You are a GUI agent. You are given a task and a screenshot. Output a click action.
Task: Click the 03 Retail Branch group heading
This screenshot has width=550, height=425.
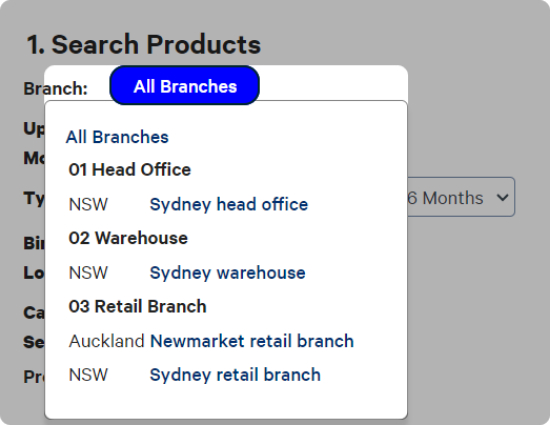137,306
